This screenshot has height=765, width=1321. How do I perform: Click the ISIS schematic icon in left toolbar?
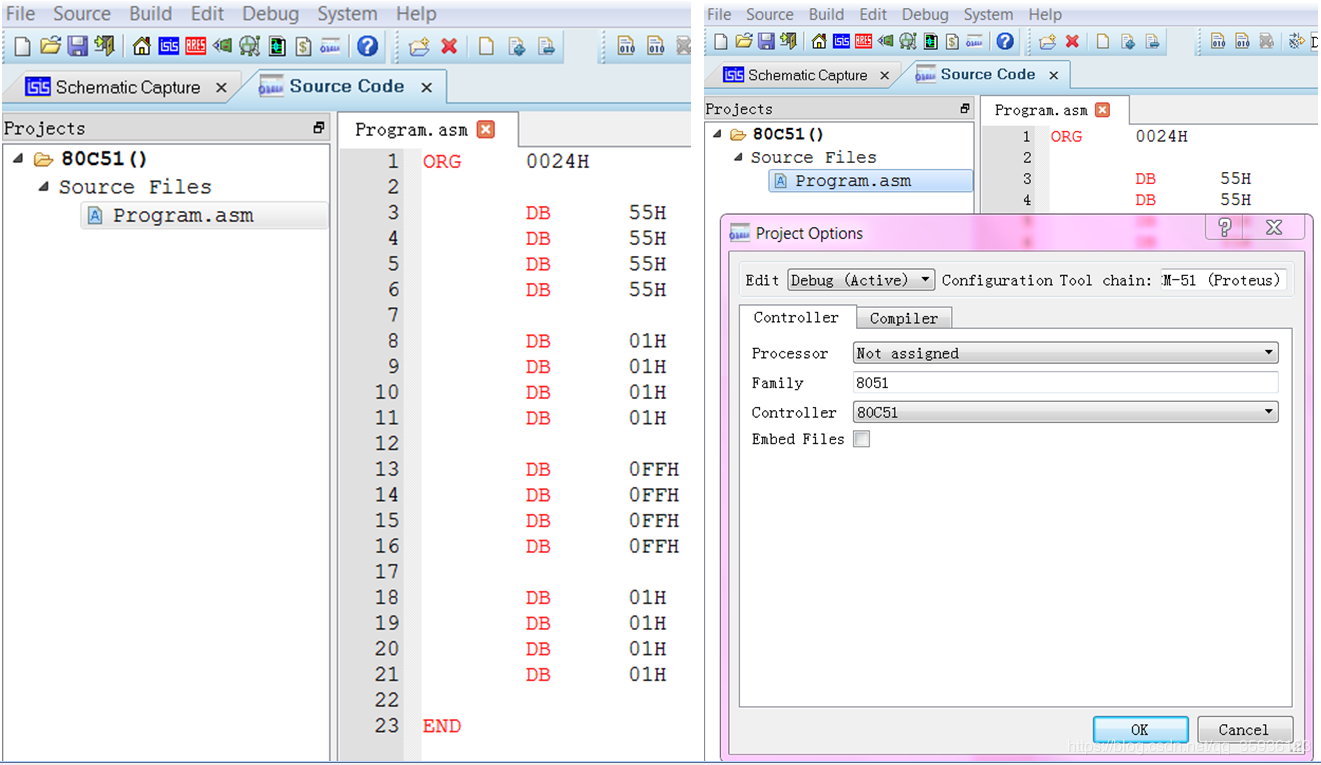click(x=168, y=46)
